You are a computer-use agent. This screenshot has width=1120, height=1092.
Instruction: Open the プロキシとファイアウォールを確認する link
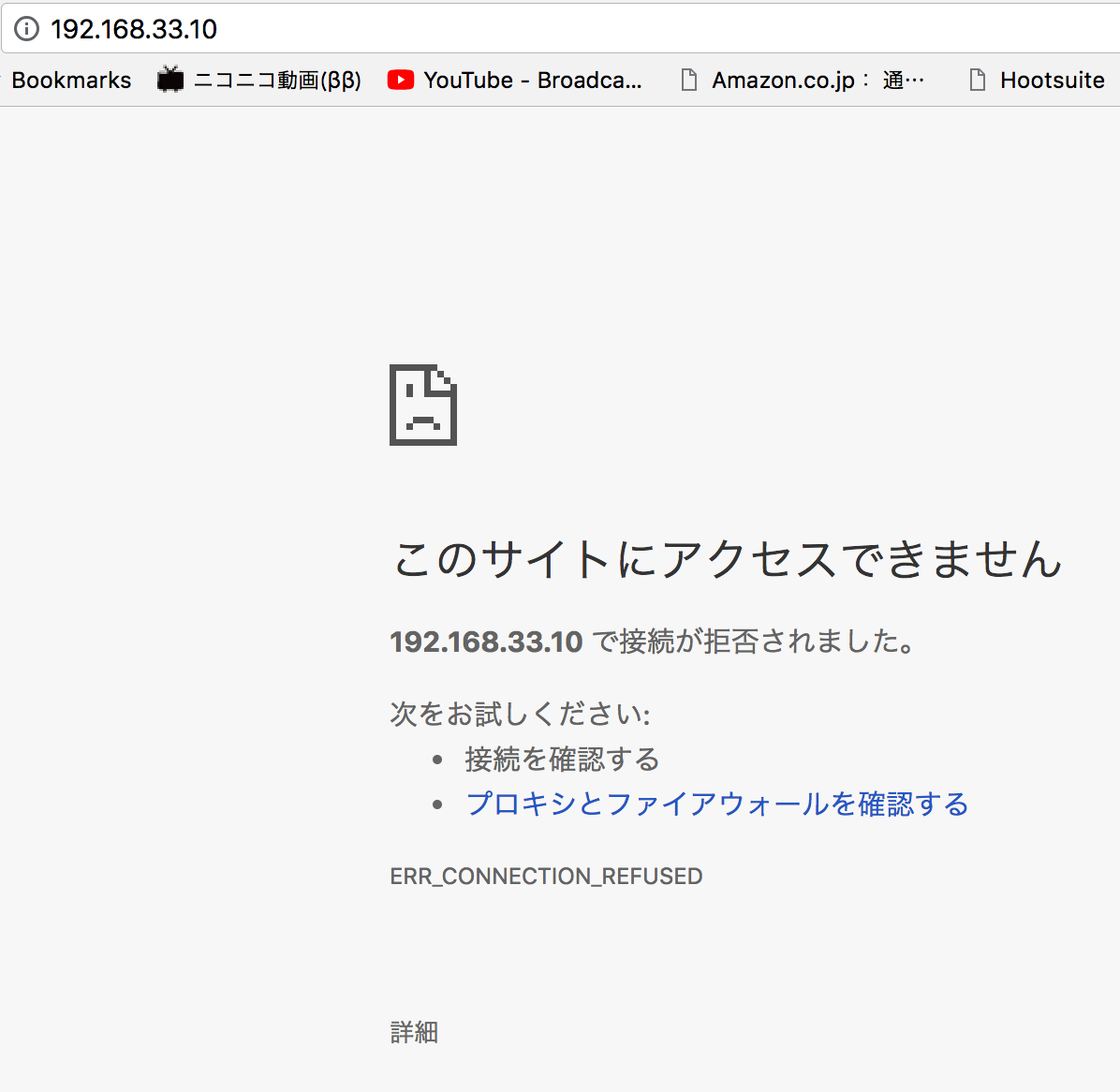coord(716,804)
